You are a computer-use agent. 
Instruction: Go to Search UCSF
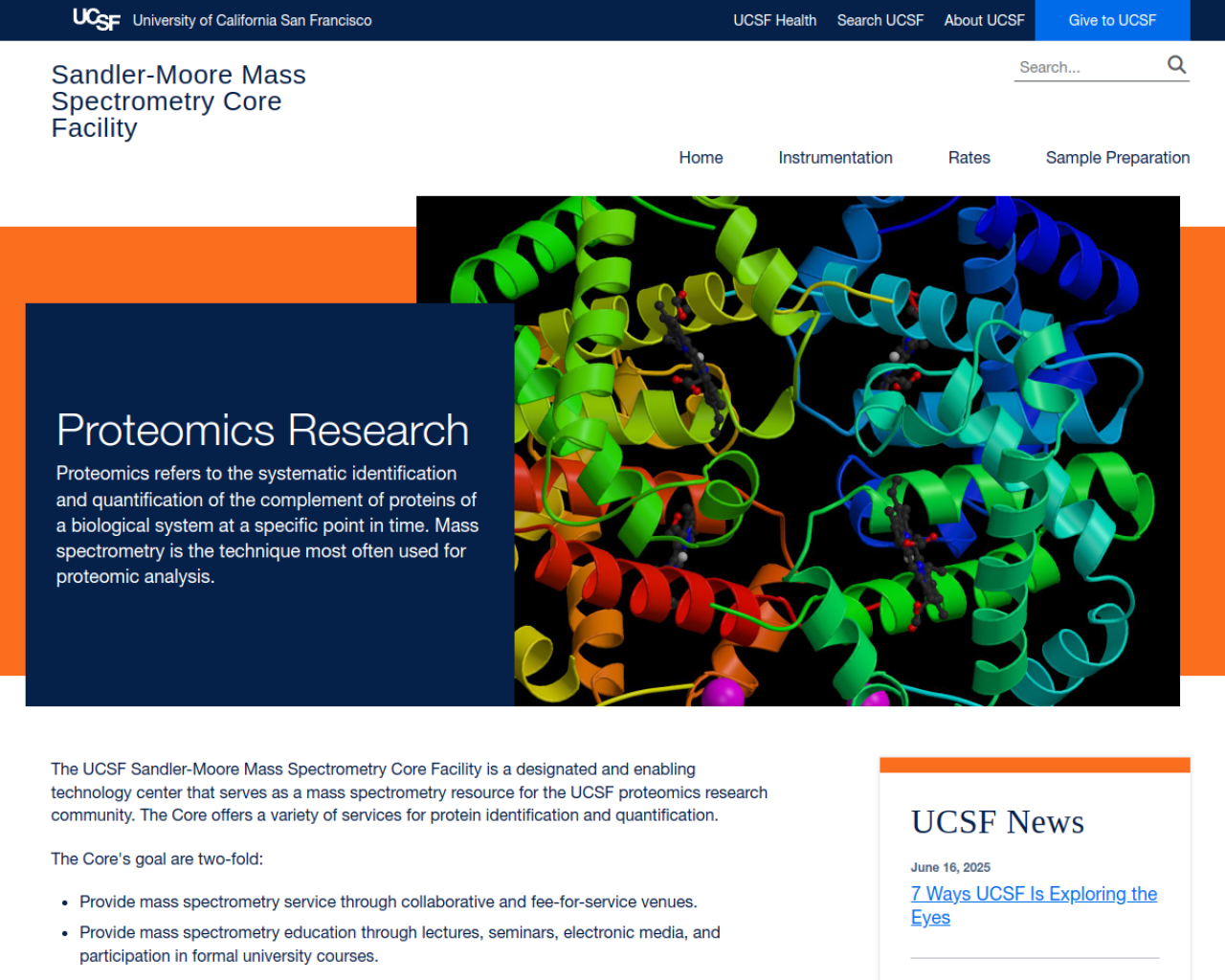880,20
